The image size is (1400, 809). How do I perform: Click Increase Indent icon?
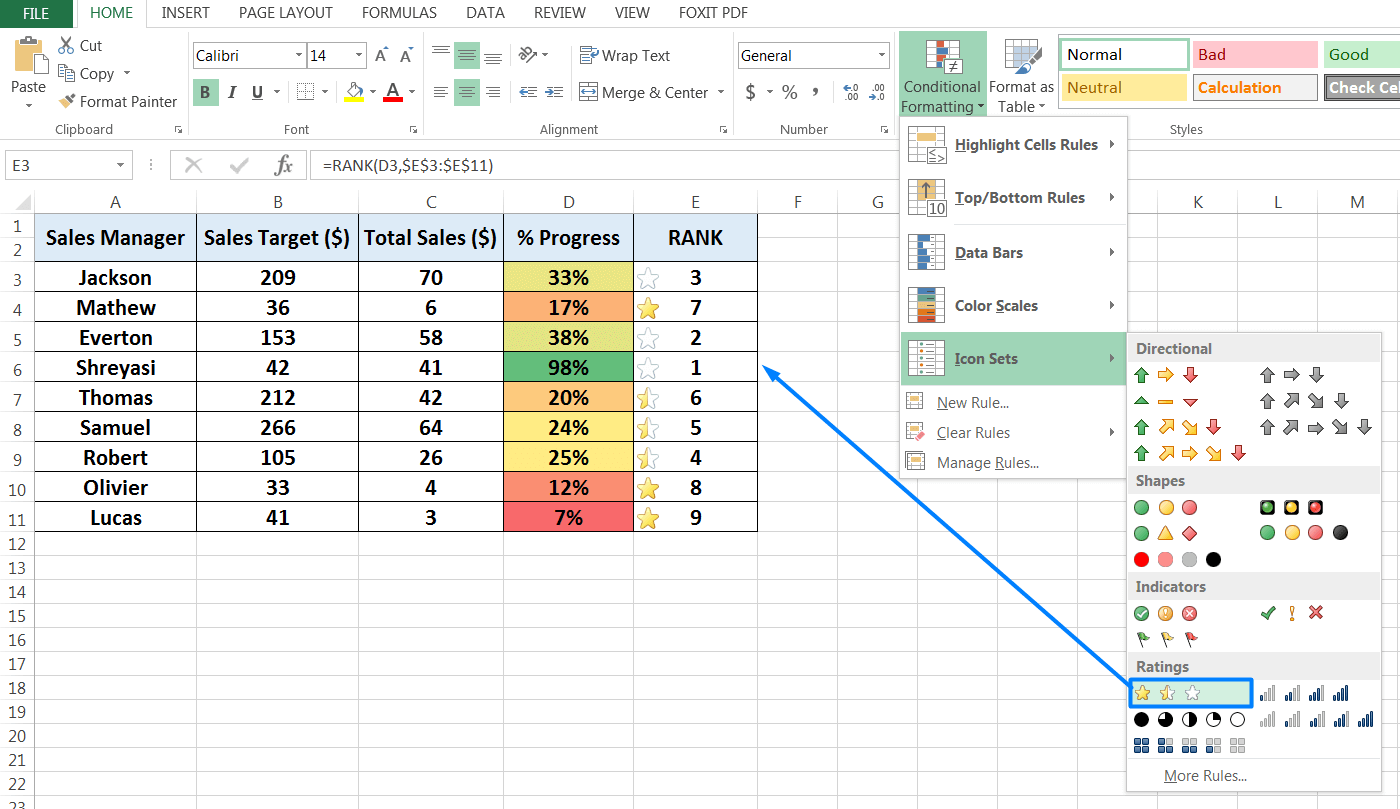pyautogui.click(x=554, y=93)
